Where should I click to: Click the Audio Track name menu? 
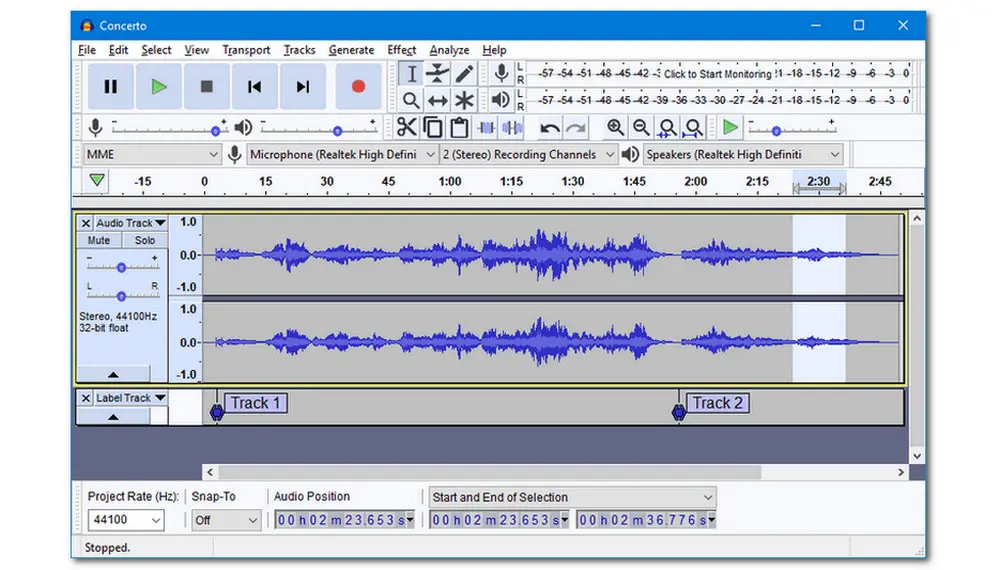[x=130, y=223]
